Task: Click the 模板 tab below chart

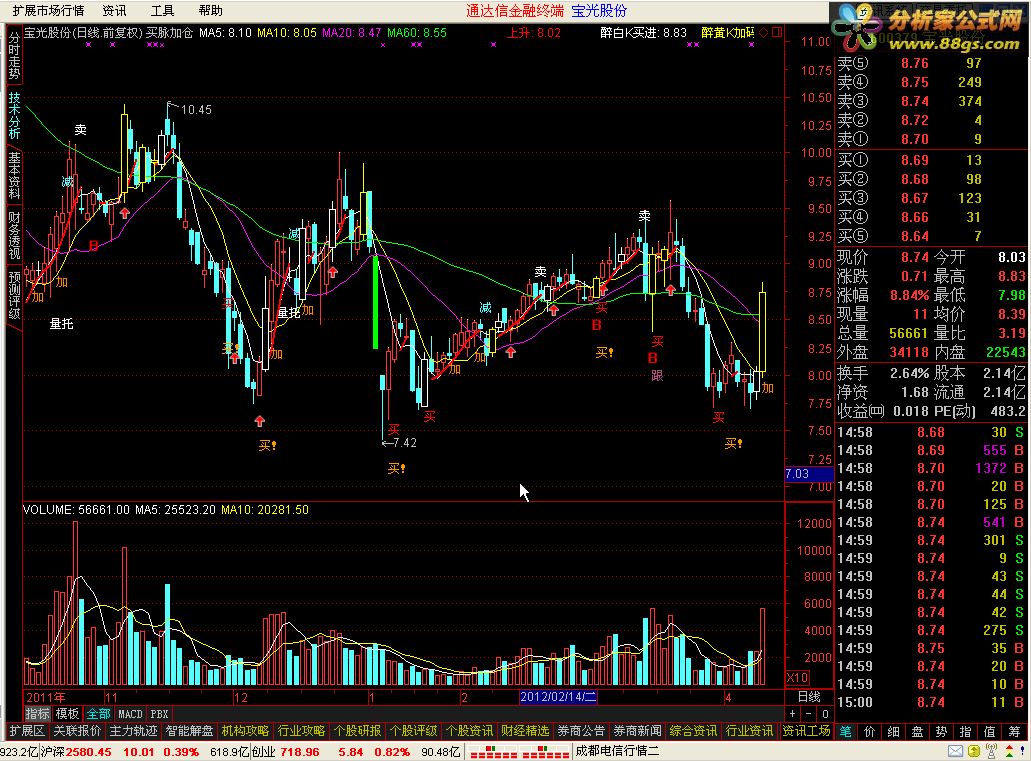Action: (x=67, y=714)
